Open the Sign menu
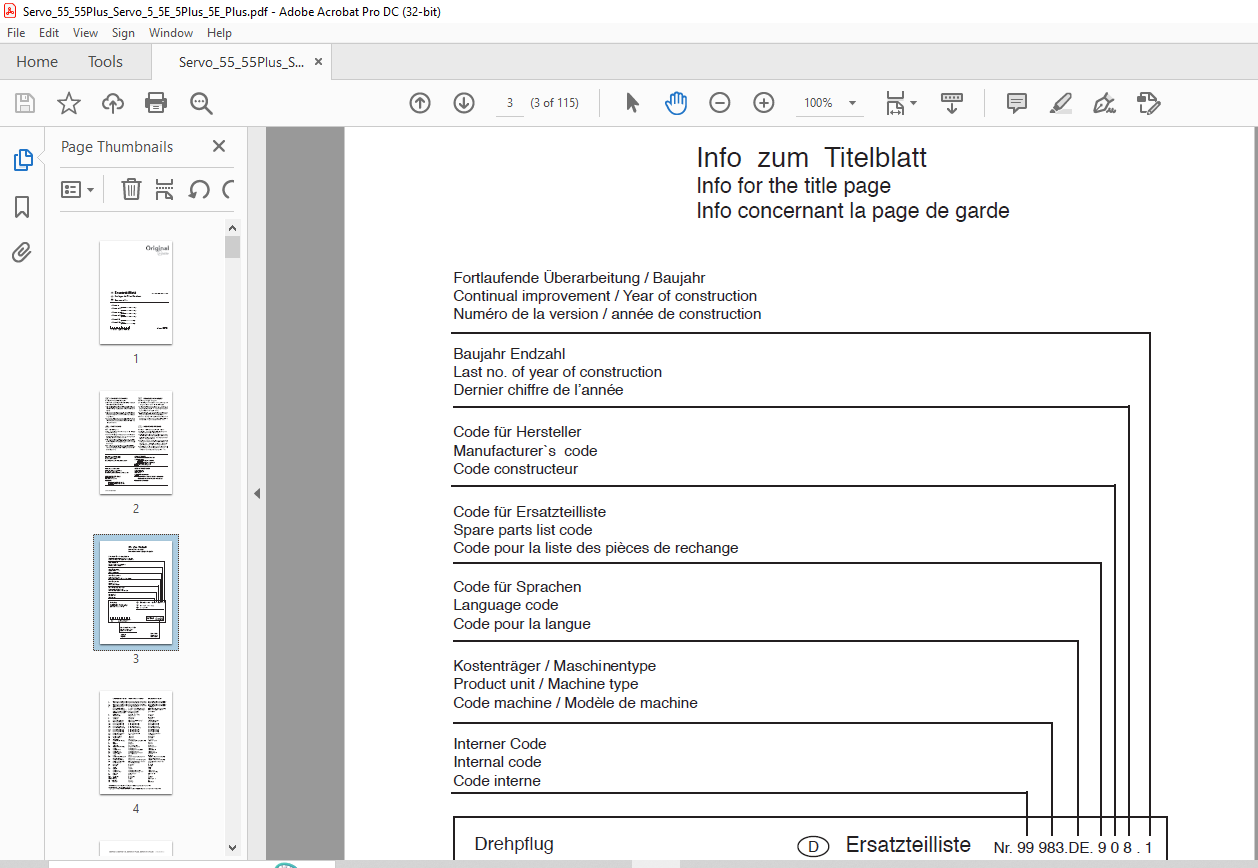Viewport: 1258px width, 868px height. 123,33
